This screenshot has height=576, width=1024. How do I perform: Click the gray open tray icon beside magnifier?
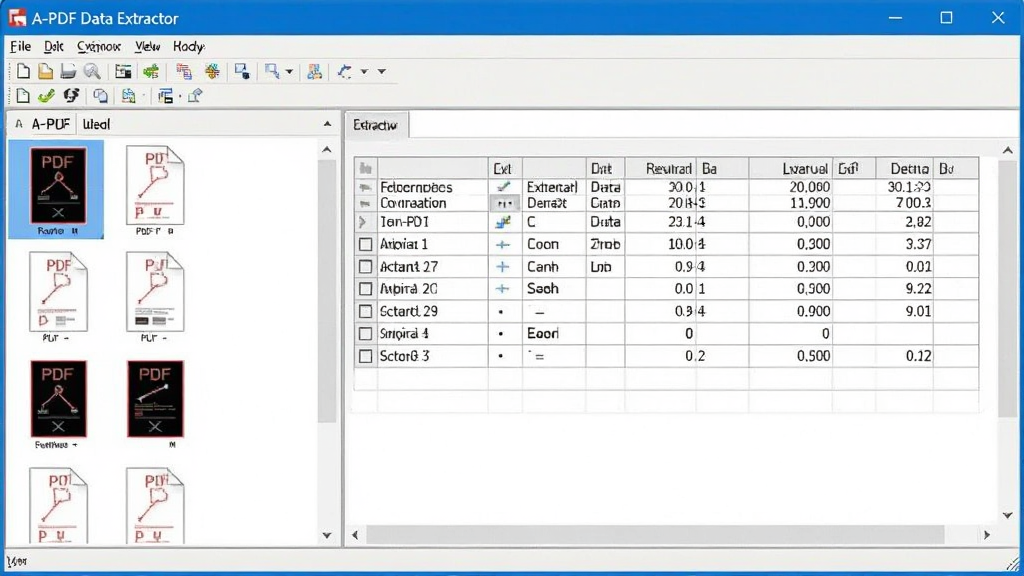click(68, 71)
